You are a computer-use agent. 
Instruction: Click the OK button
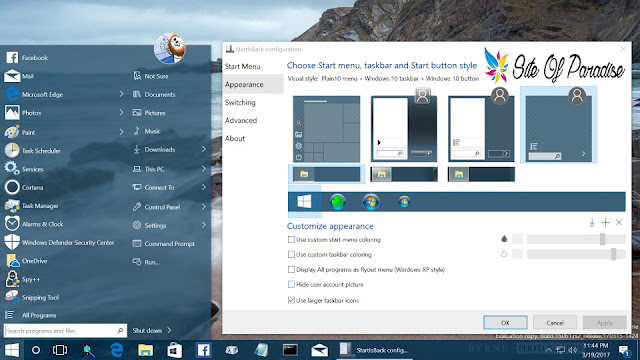pyautogui.click(x=505, y=322)
